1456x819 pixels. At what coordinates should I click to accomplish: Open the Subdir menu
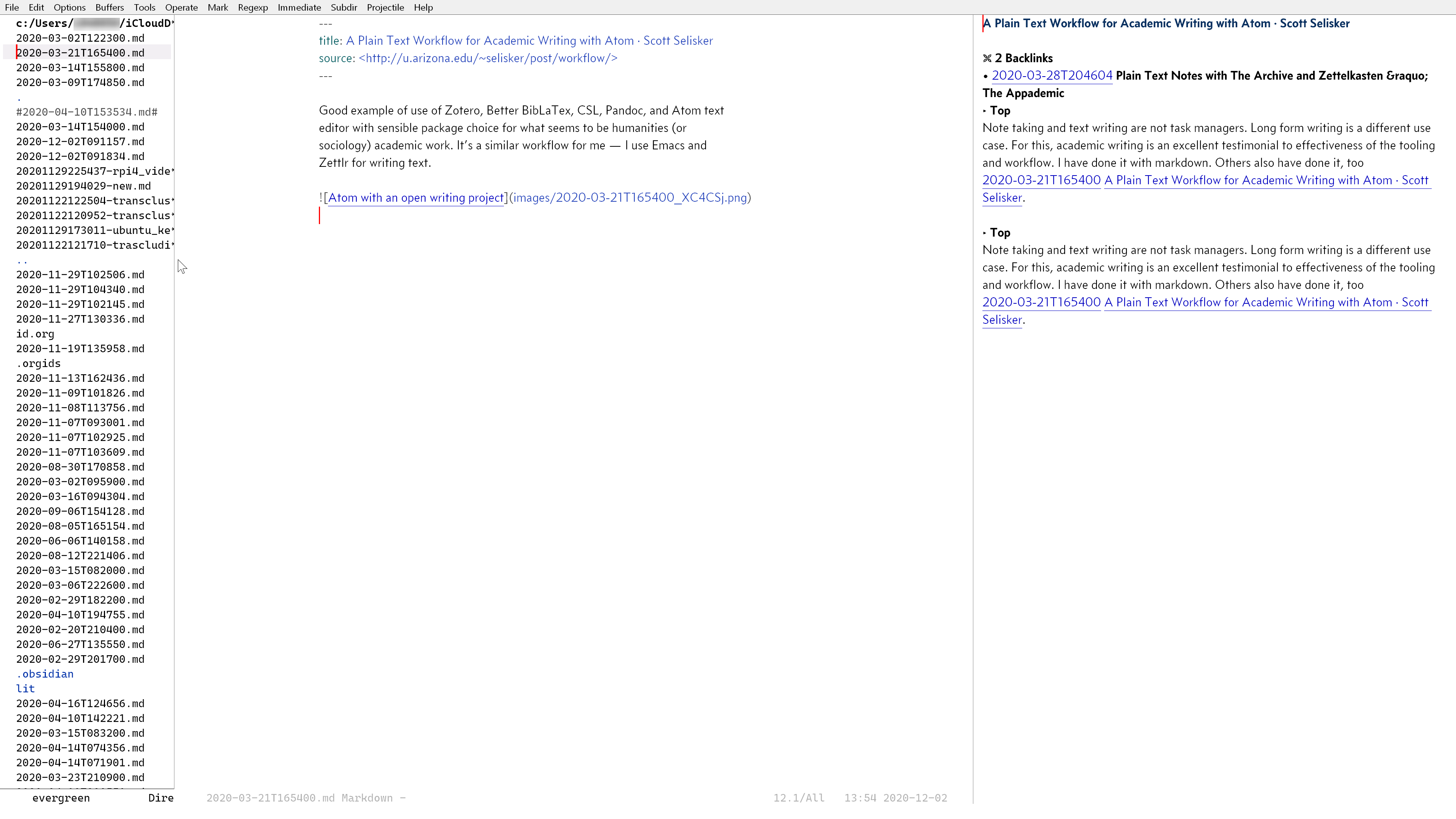[344, 7]
